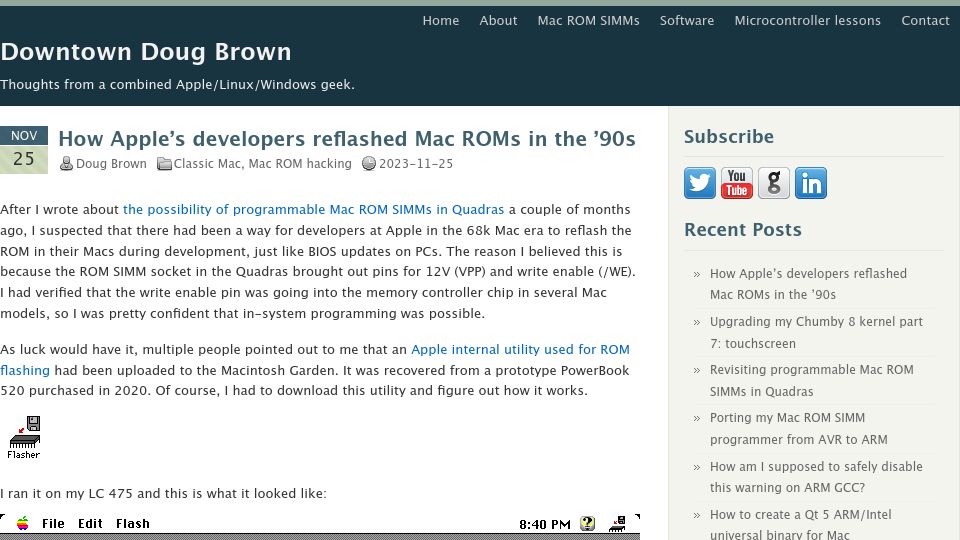960x540 pixels.
Task: Click the Subscribe sidebar heading
Action: 729,137
